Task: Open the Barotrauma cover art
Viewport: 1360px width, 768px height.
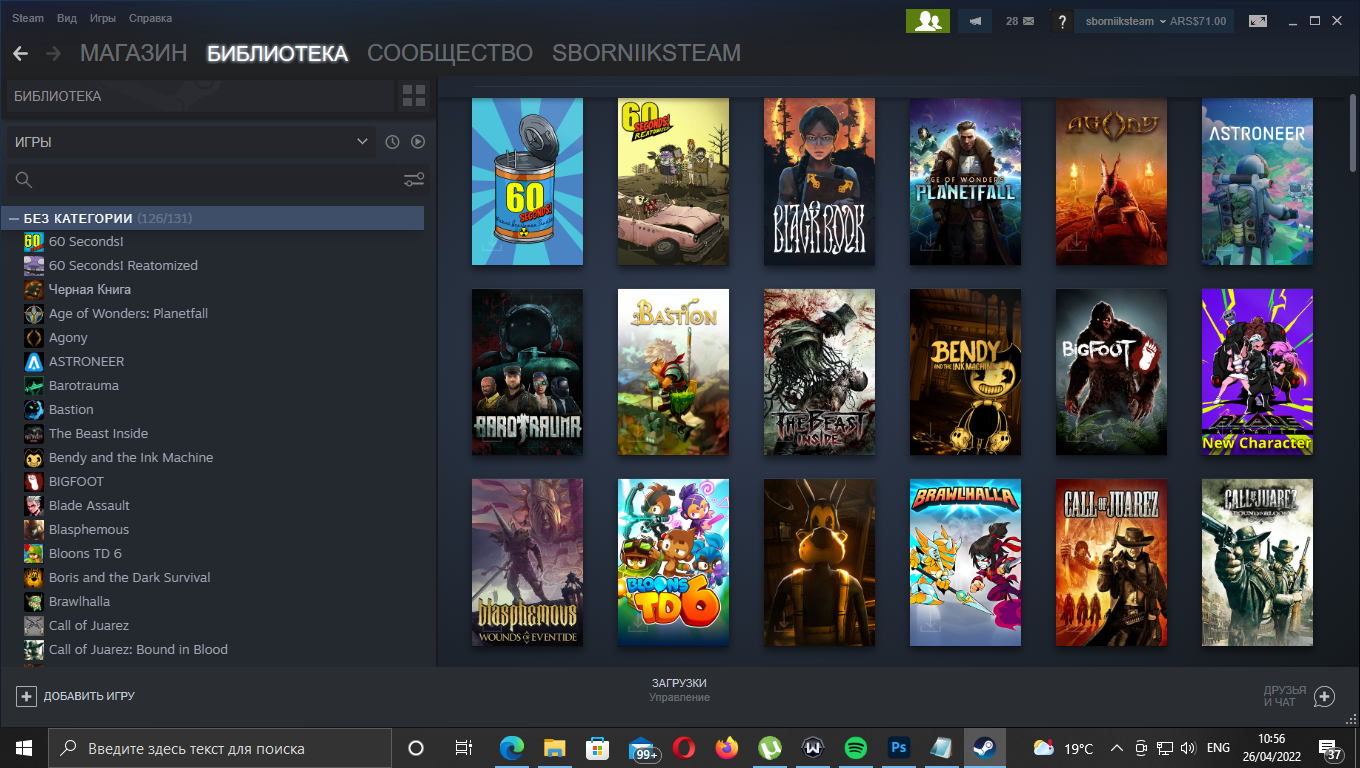Action: click(x=527, y=372)
